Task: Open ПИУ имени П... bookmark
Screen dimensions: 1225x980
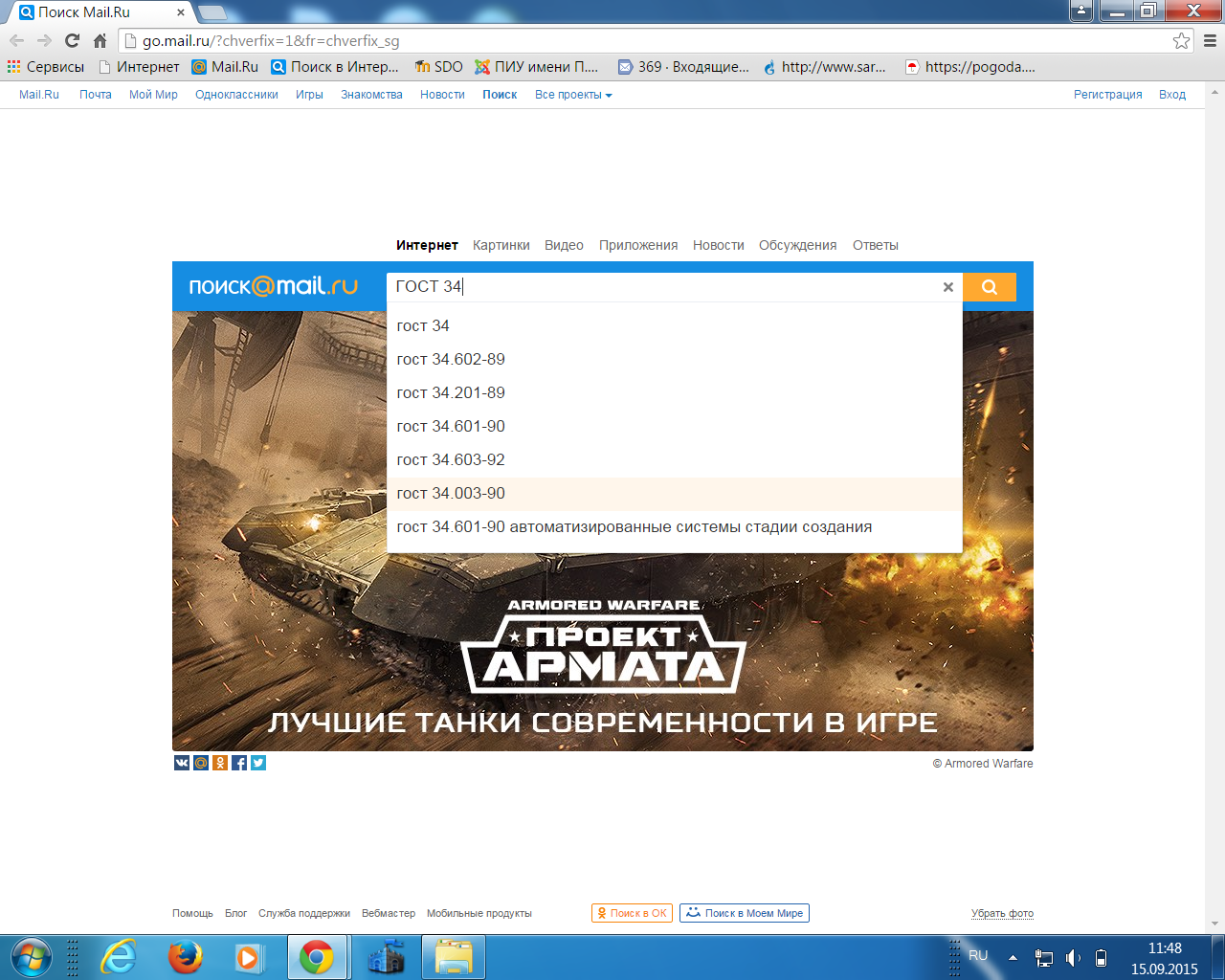Action: pos(537,67)
